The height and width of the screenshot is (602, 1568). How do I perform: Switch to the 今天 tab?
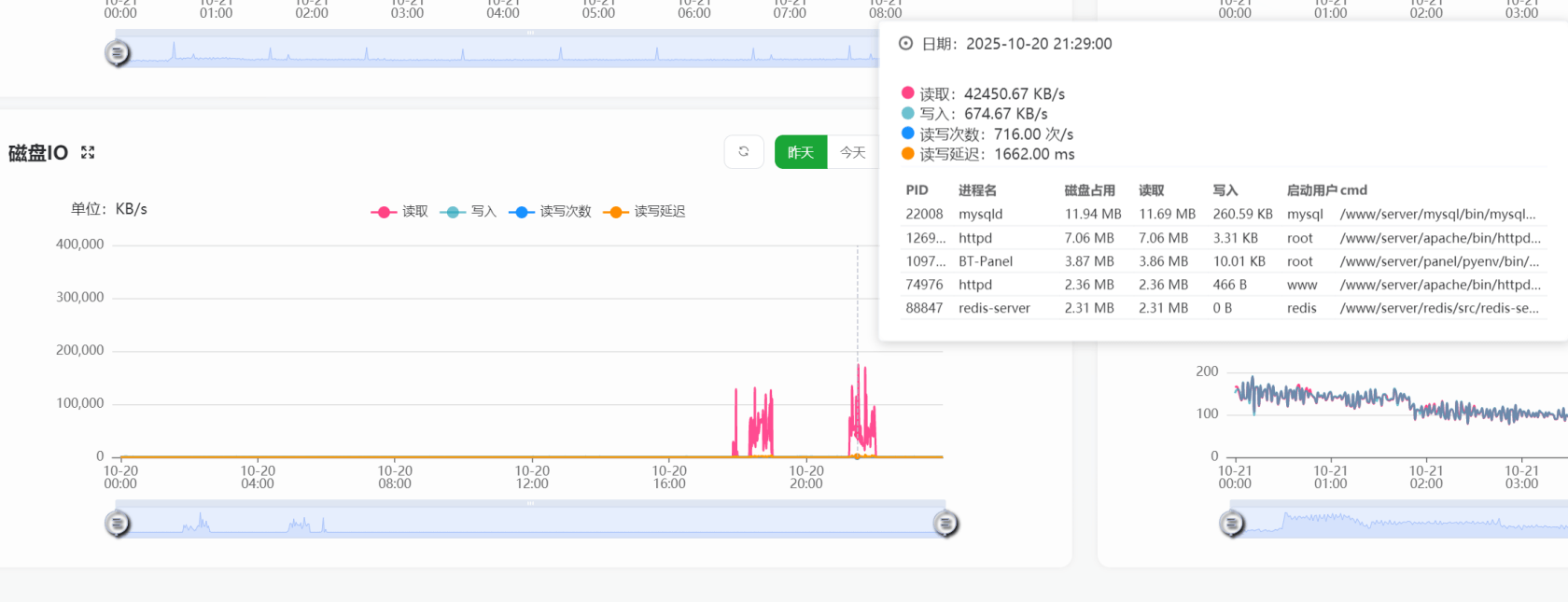pos(852,152)
